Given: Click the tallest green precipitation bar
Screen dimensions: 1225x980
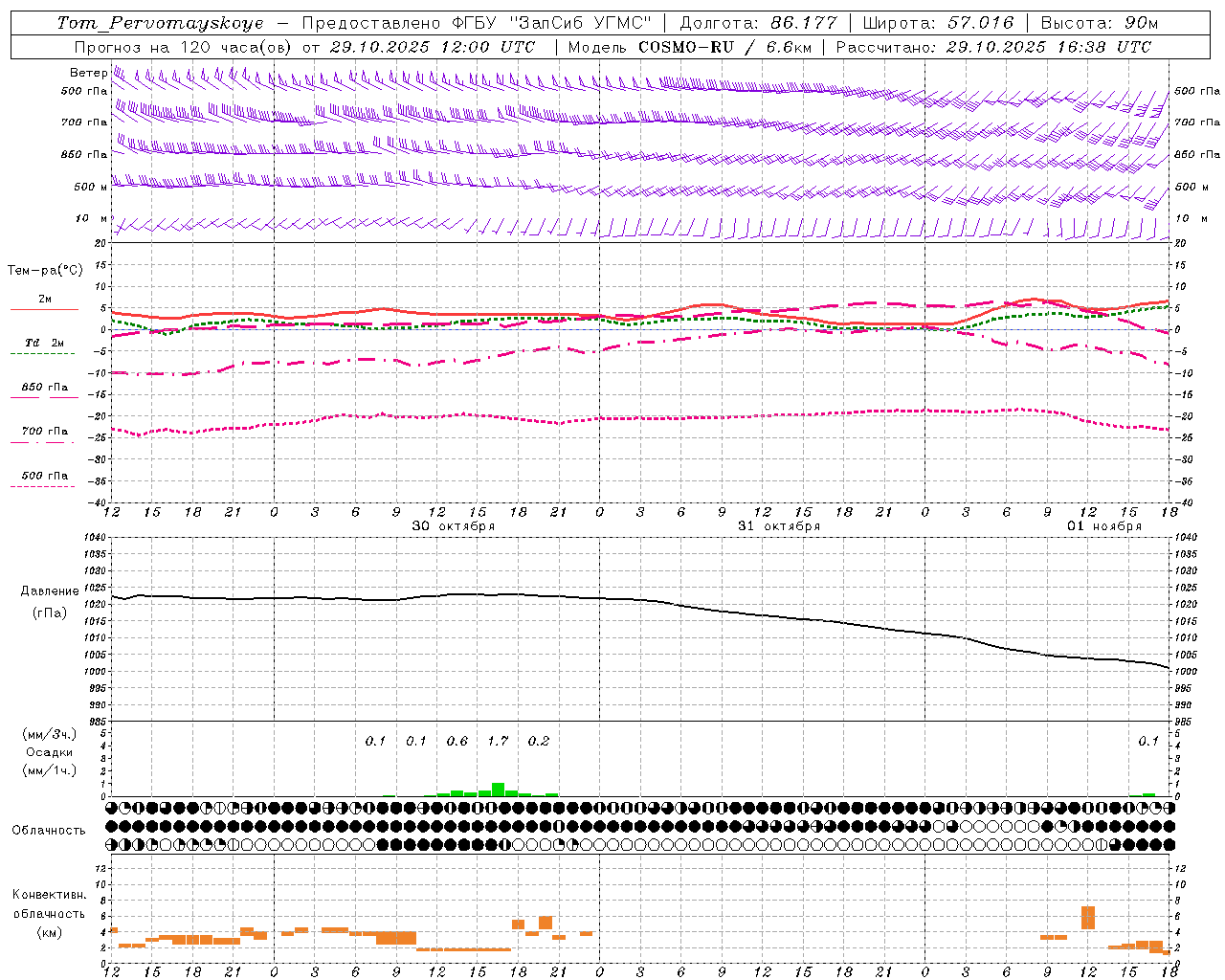Looking at the screenshot, I should pyautogui.click(x=498, y=790).
